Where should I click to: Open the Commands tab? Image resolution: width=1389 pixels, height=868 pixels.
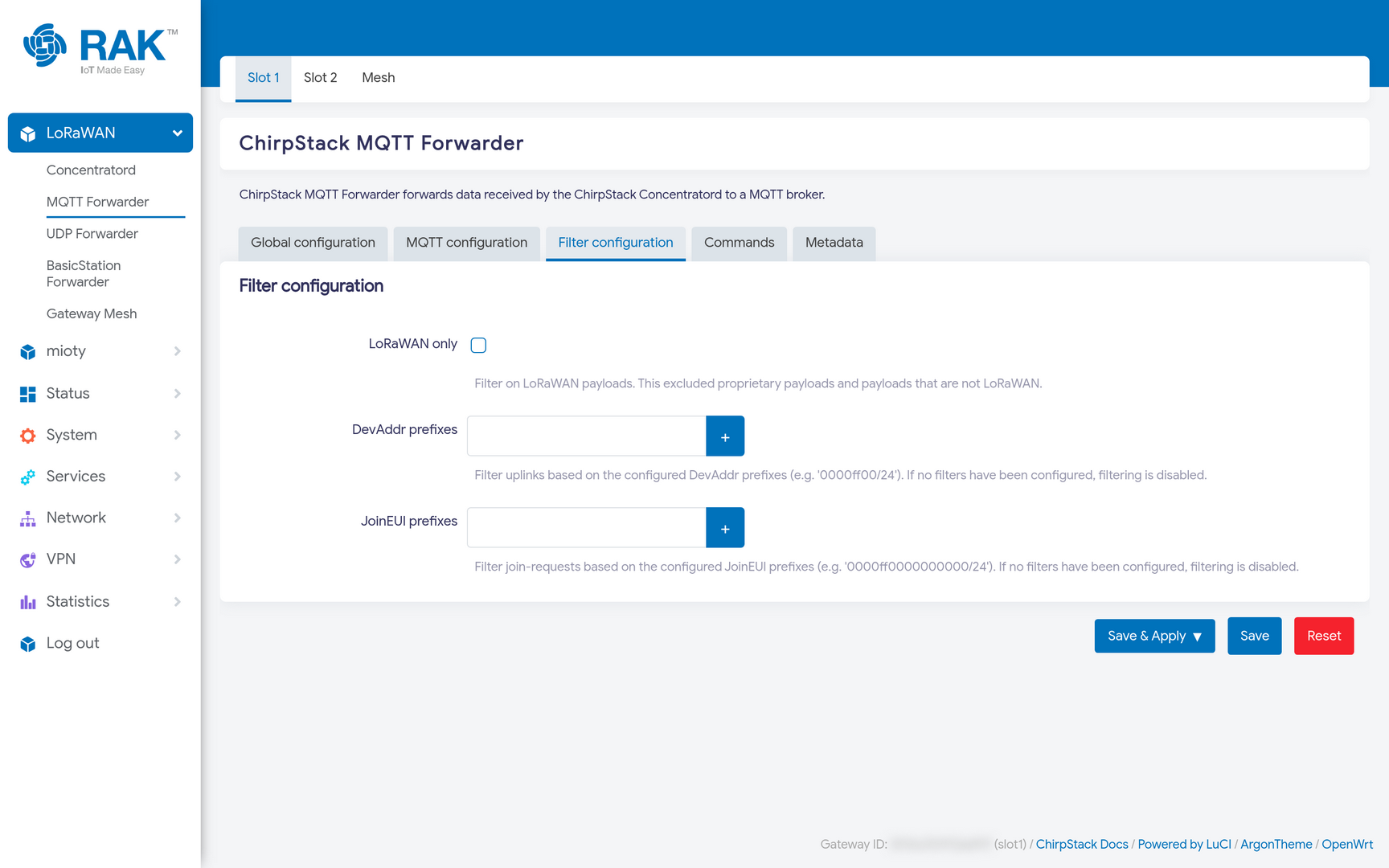(x=739, y=243)
